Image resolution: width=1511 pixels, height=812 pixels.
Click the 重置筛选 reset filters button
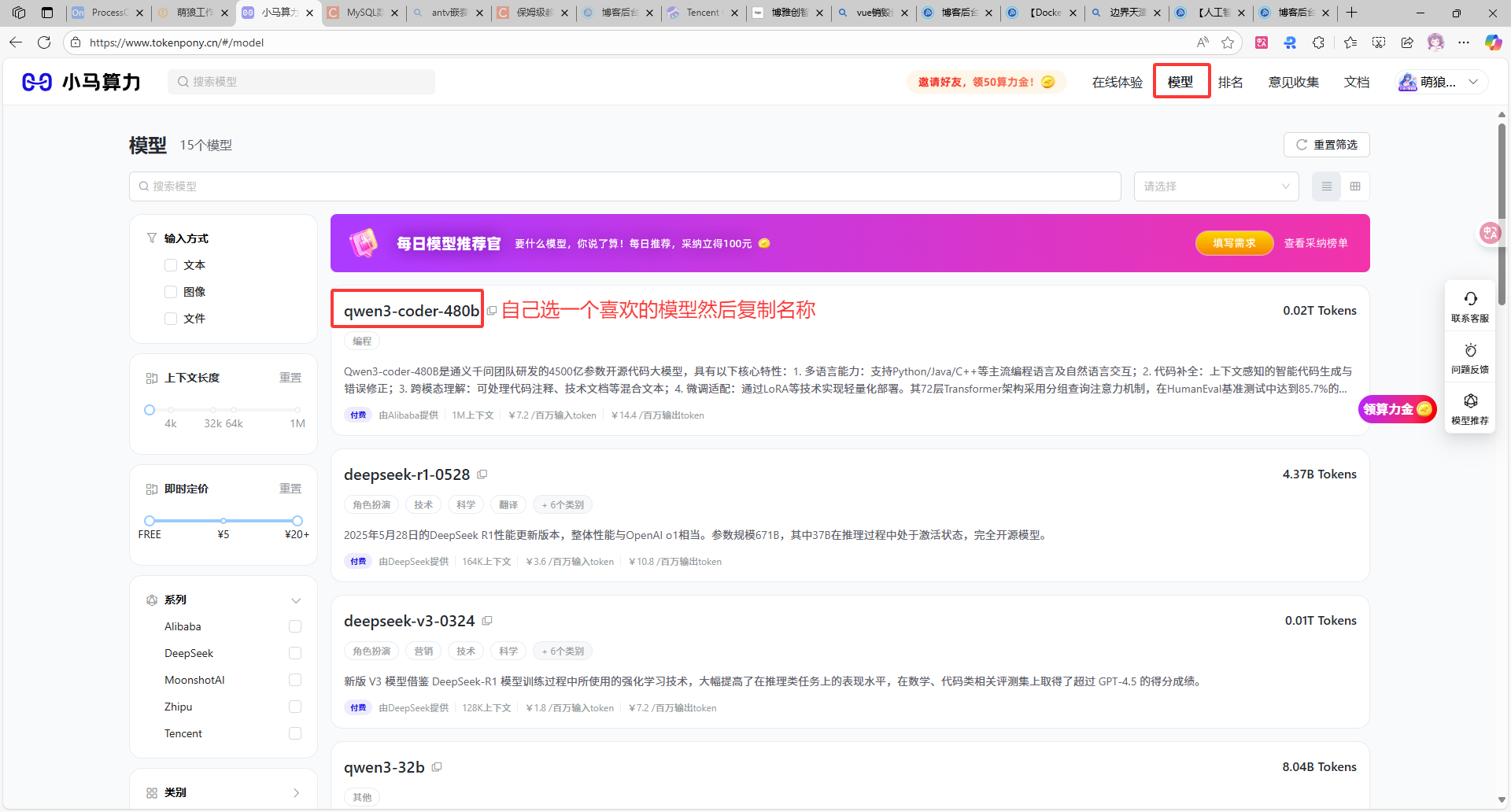(x=1326, y=145)
